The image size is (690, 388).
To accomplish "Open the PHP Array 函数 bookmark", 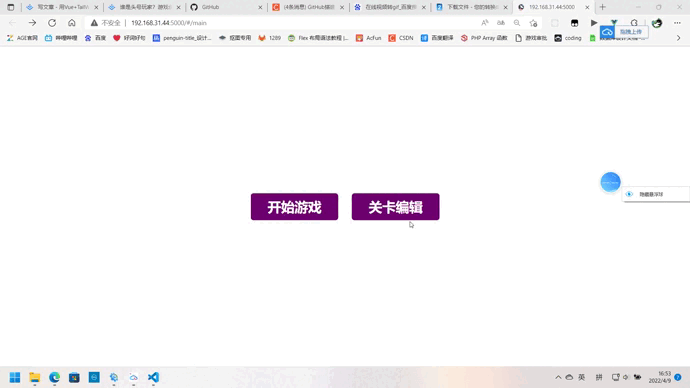I will pos(484,38).
